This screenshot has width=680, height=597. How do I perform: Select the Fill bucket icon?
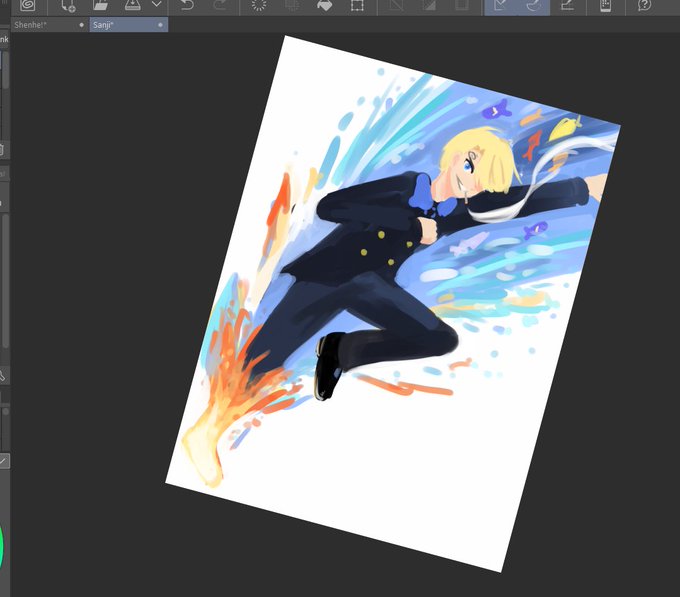324,5
